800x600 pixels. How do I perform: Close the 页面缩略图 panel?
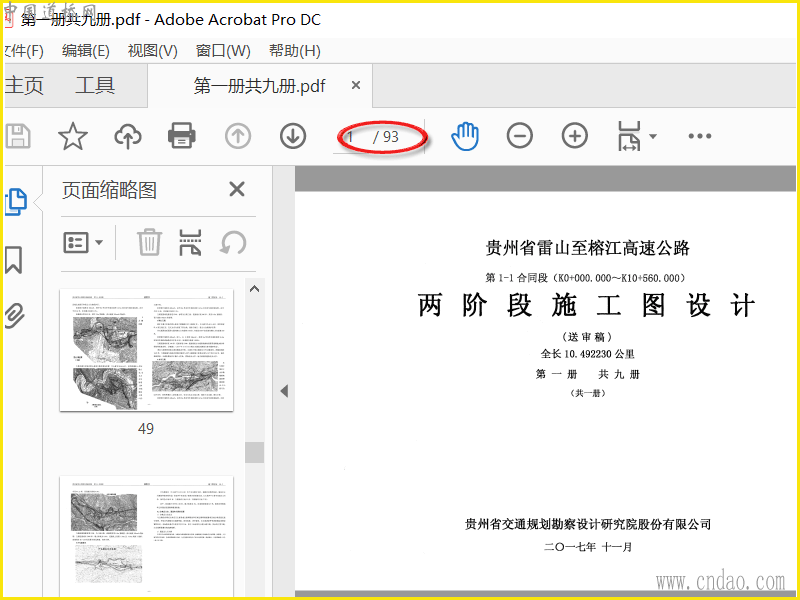click(237, 189)
